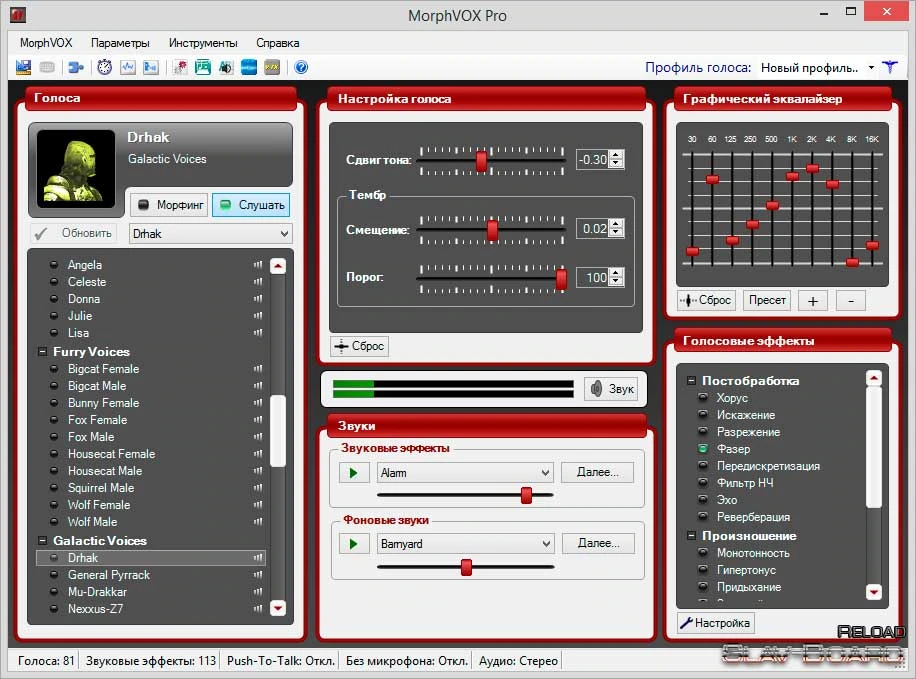Viewport: 916px width, 679px height.
Task: Click the Обновить button
Action: (x=74, y=233)
